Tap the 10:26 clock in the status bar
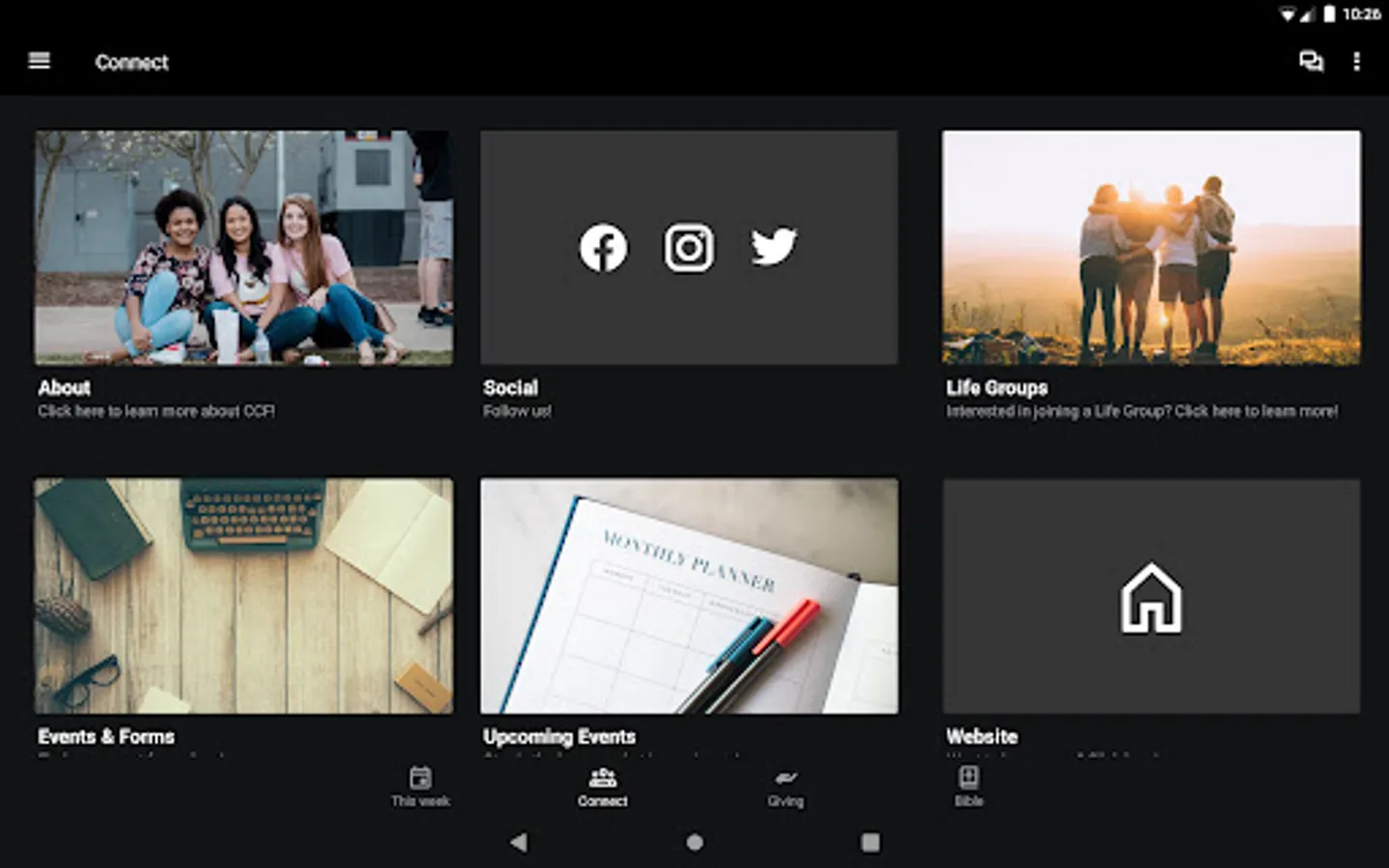 coord(1361,14)
